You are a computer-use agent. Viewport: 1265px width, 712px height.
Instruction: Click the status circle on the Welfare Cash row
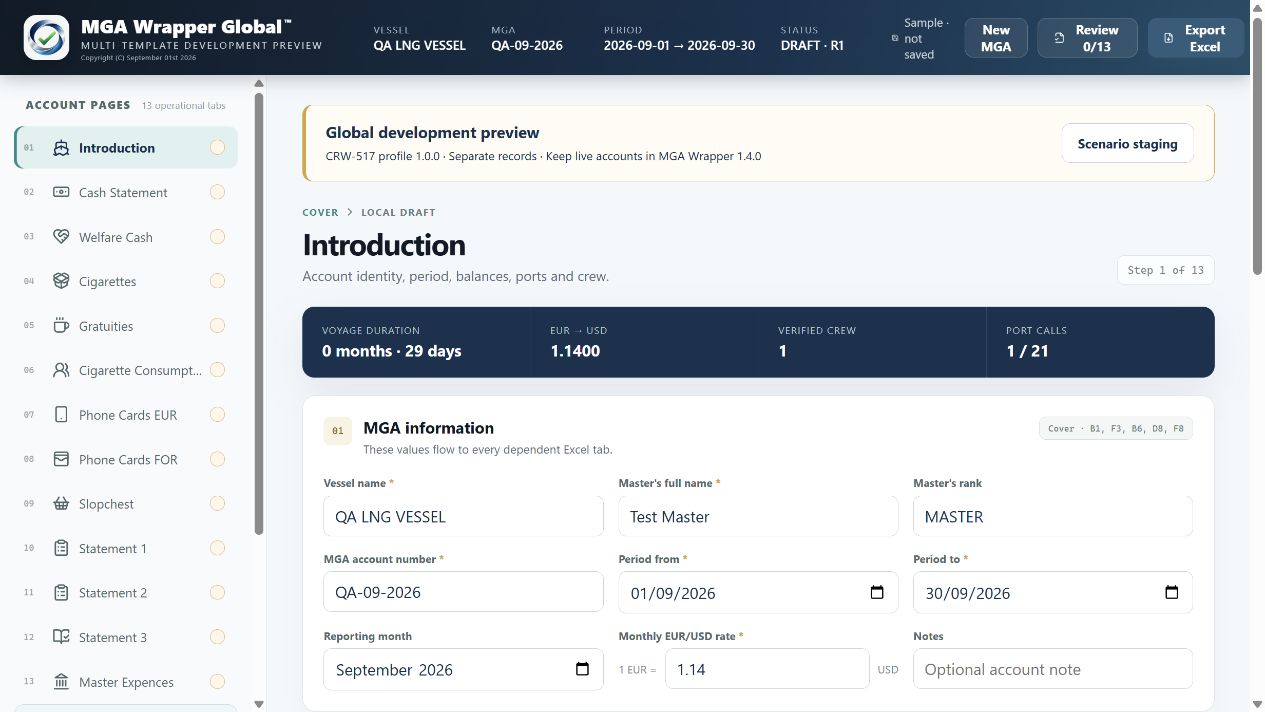[x=217, y=237]
